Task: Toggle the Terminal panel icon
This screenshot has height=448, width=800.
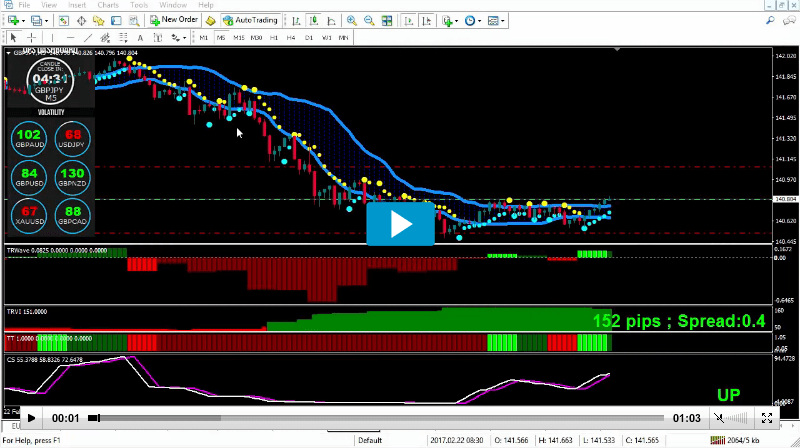Action: (x=116, y=20)
